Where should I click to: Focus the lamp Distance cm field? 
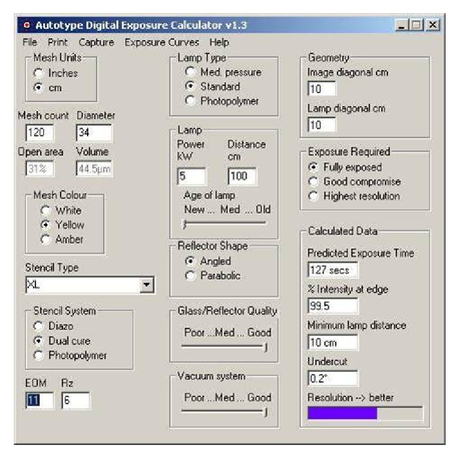tap(242, 176)
